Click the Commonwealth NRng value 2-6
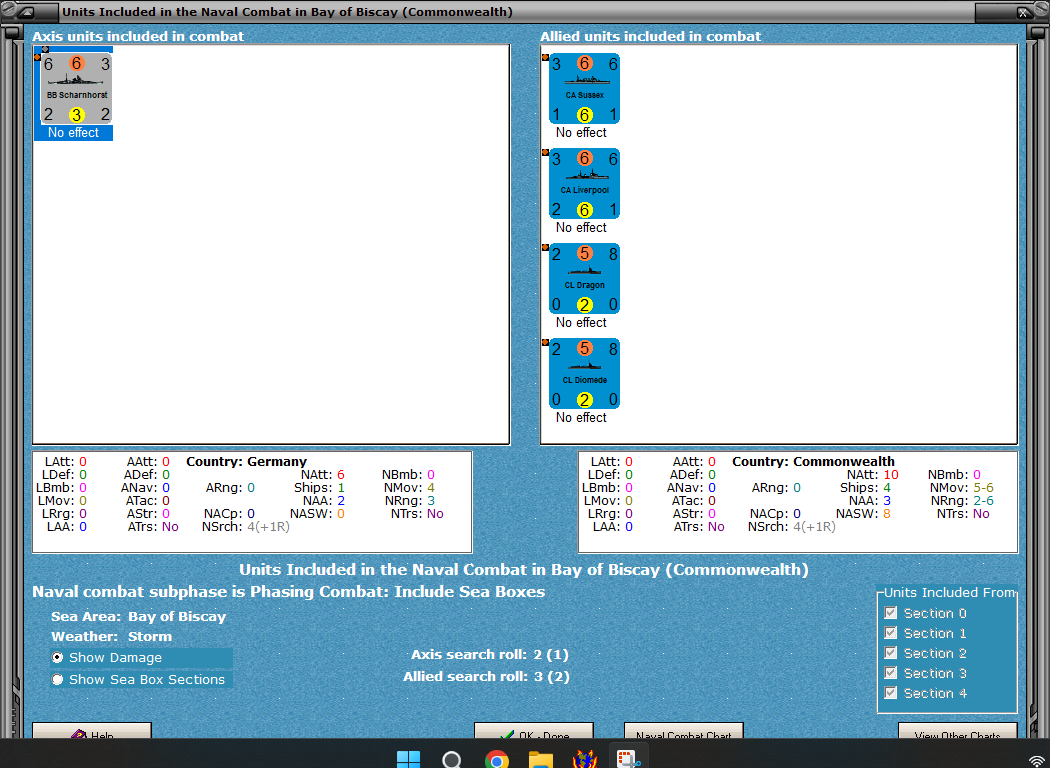Image resolution: width=1050 pixels, height=768 pixels. coord(984,501)
